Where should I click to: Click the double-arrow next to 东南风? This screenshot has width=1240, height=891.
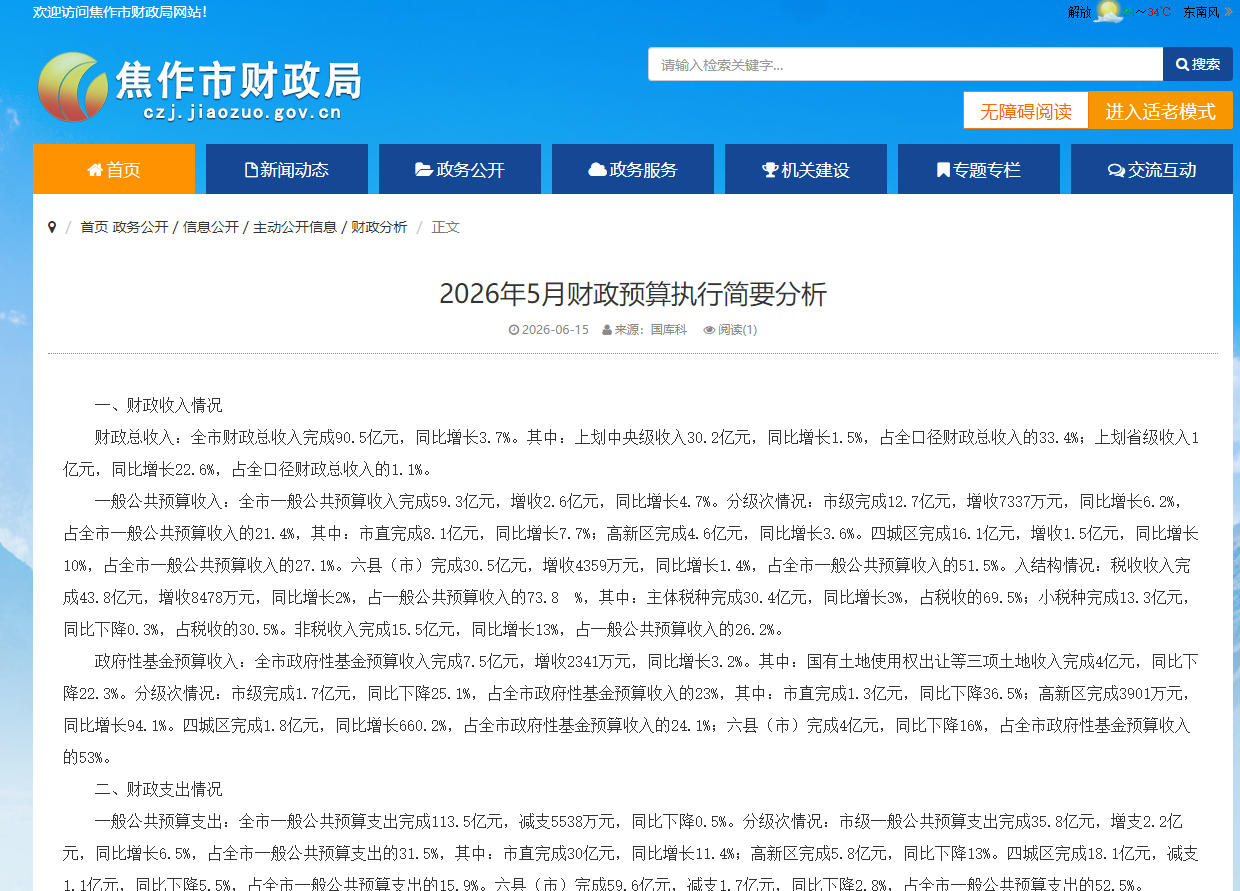click(x=1228, y=12)
